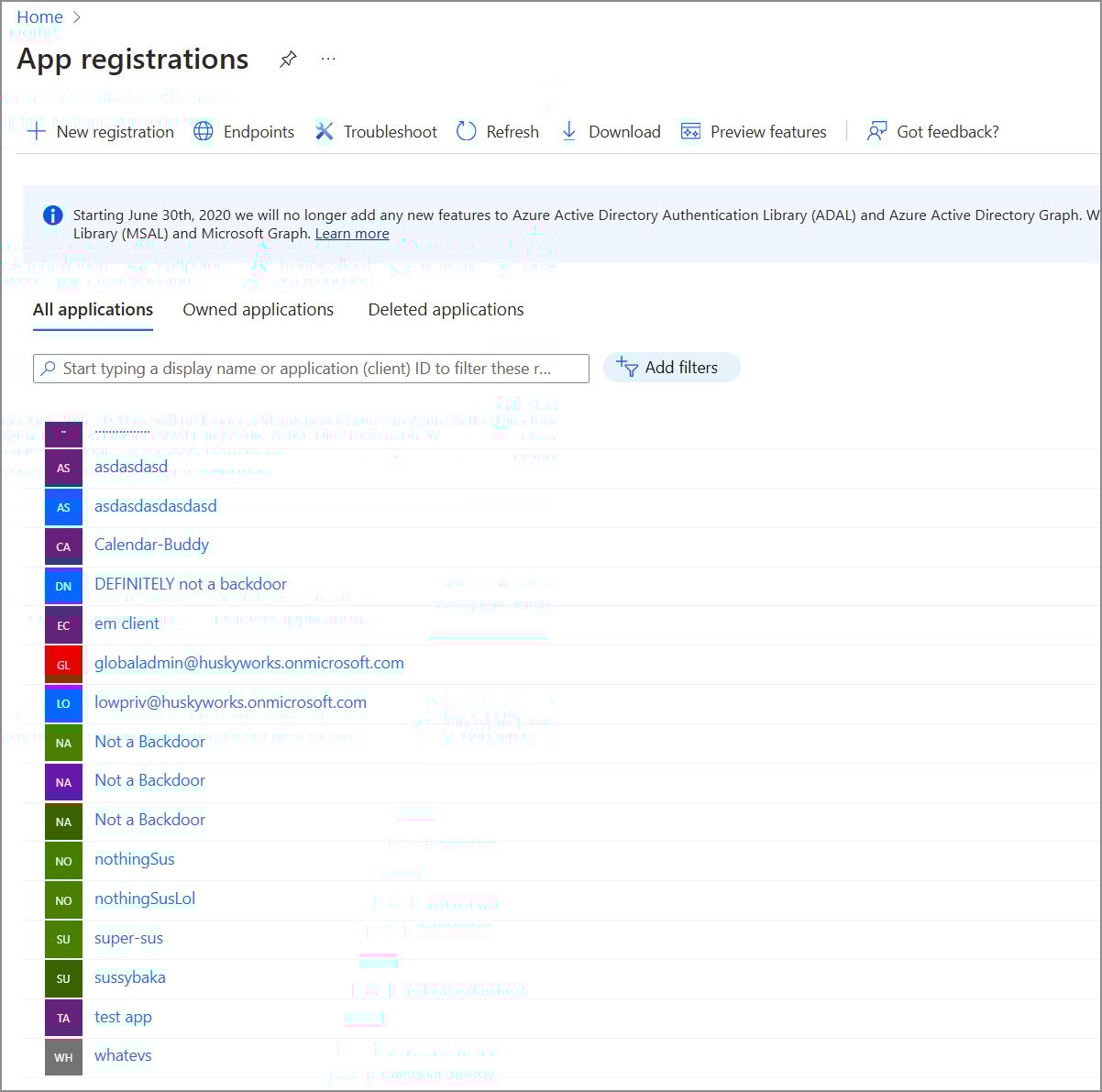Click the Troubleshoot wrench icon
1102x1092 pixels.
coord(324,132)
